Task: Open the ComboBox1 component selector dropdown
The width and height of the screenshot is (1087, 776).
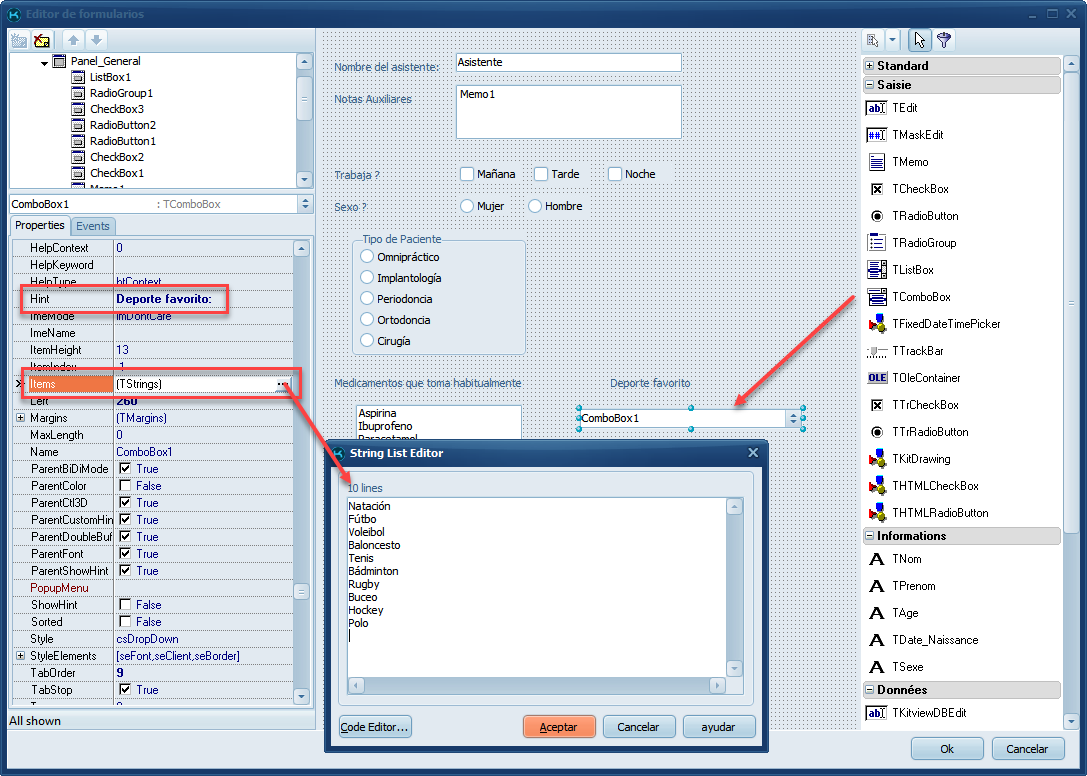Action: pyautogui.click(x=305, y=204)
